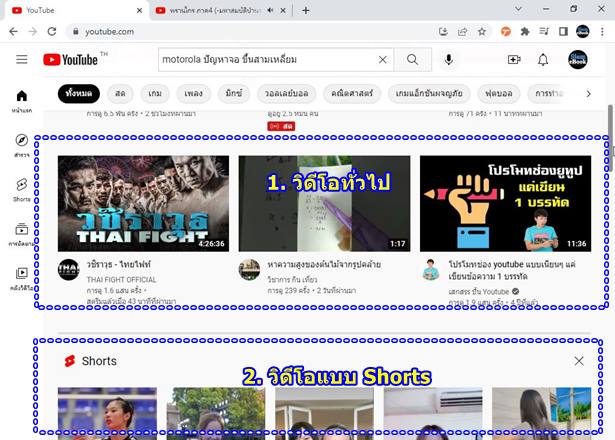
Task: Select the เพลง chip
Action: (x=193, y=93)
